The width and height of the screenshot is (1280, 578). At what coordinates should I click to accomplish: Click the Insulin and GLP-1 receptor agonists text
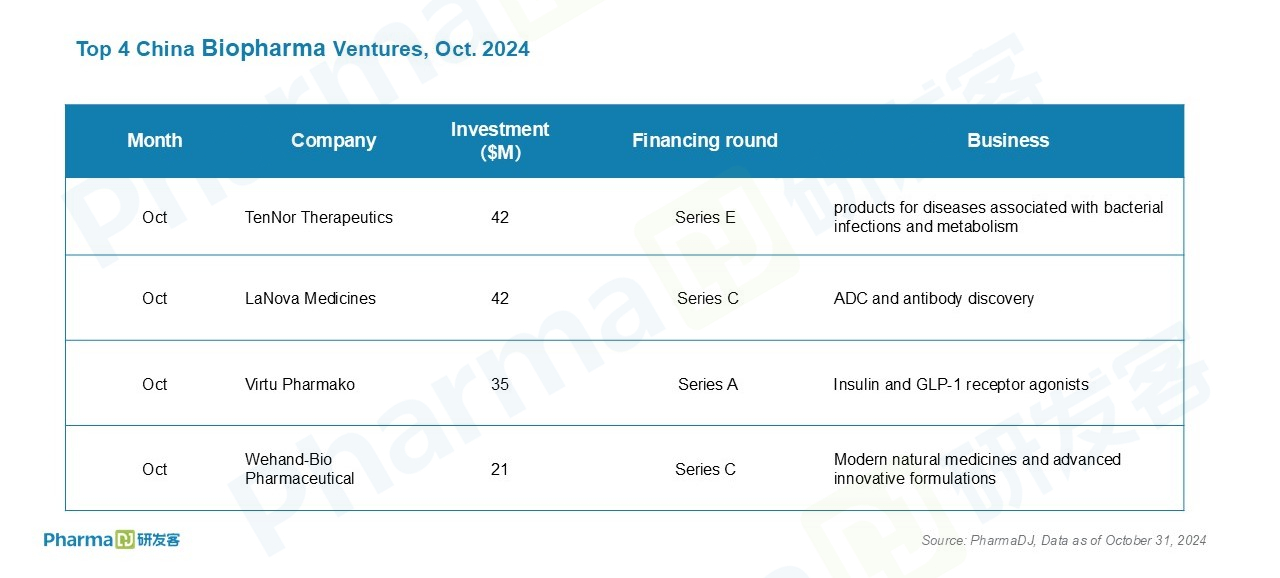[x=961, y=384]
